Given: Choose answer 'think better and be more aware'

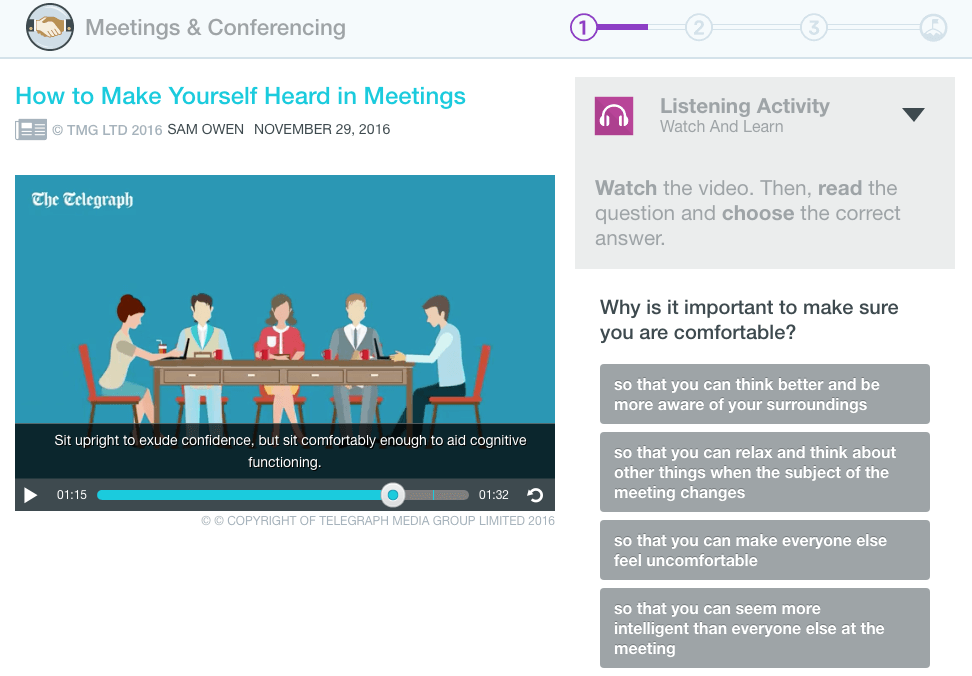Looking at the screenshot, I should coord(764,395).
